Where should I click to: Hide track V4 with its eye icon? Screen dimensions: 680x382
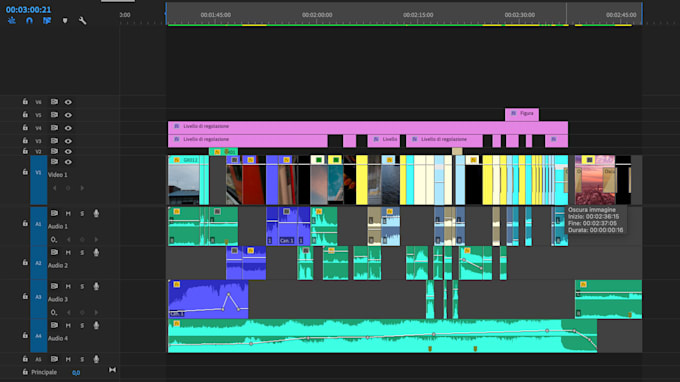click(x=68, y=128)
